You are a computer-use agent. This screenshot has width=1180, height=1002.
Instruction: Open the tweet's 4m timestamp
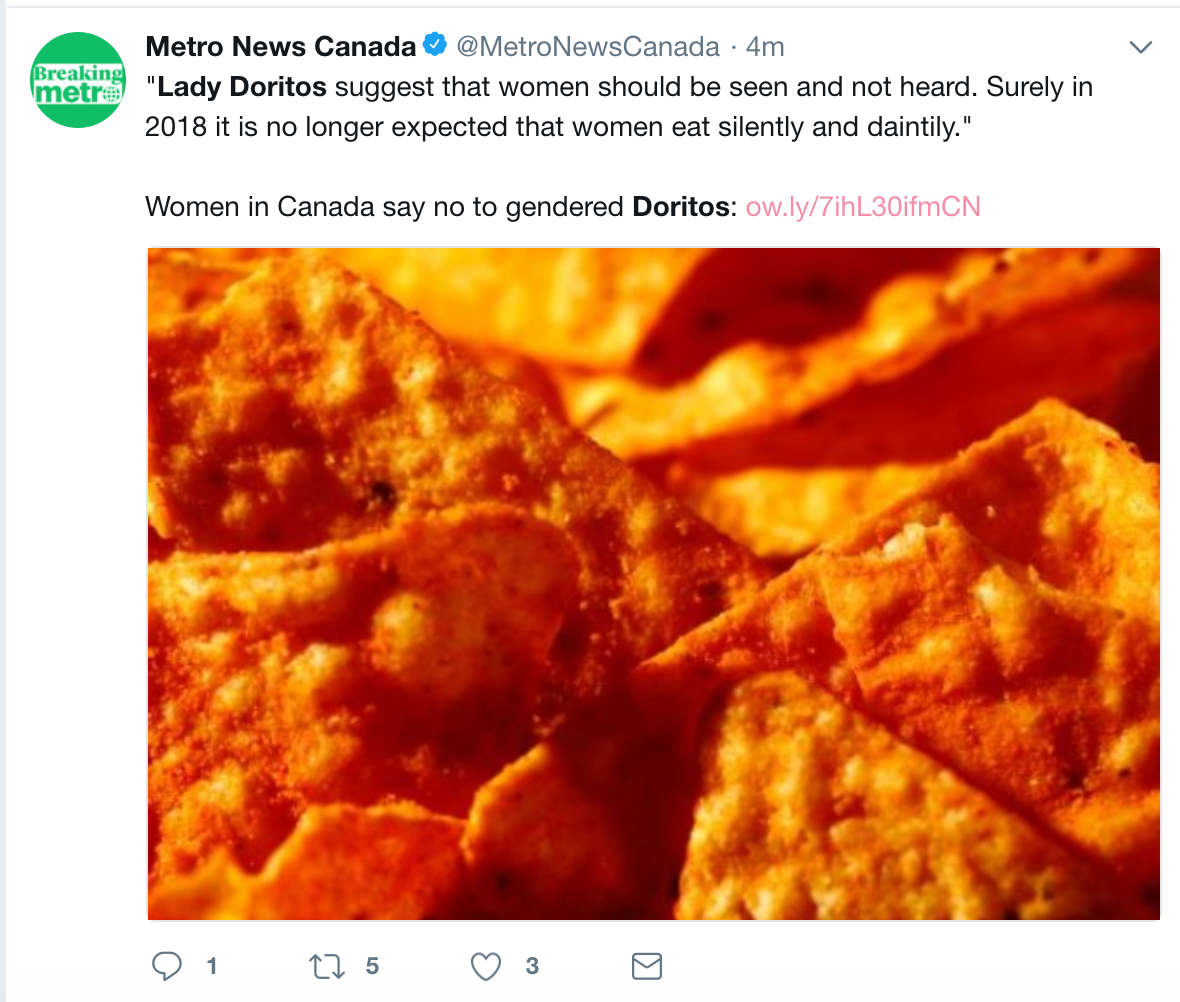(x=764, y=46)
